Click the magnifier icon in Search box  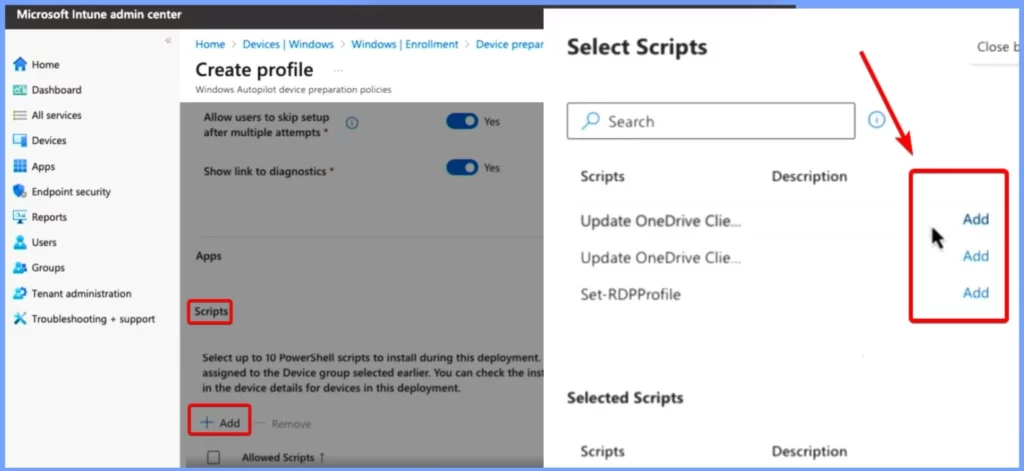(x=590, y=121)
